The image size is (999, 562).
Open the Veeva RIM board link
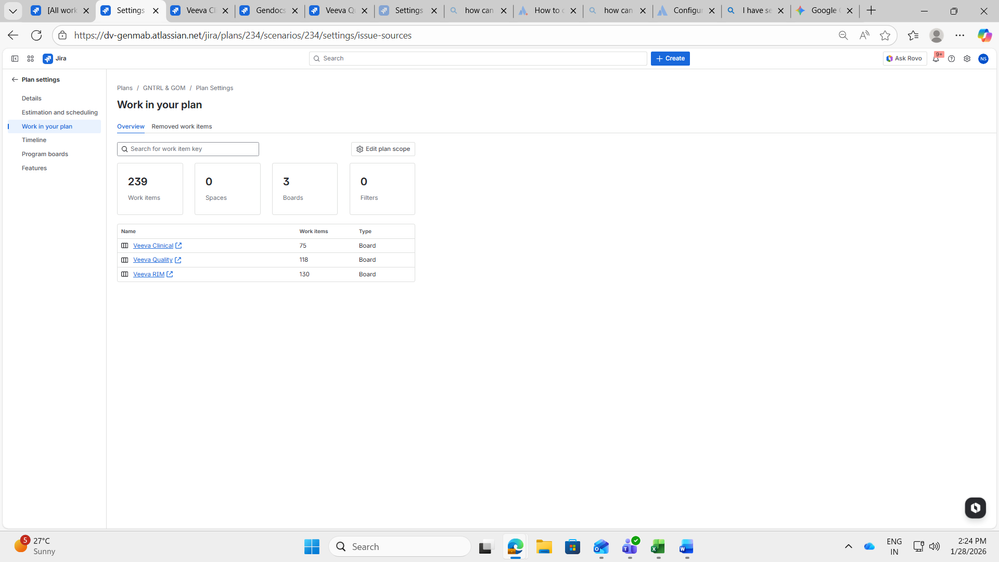pyautogui.click(x=148, y=275)
